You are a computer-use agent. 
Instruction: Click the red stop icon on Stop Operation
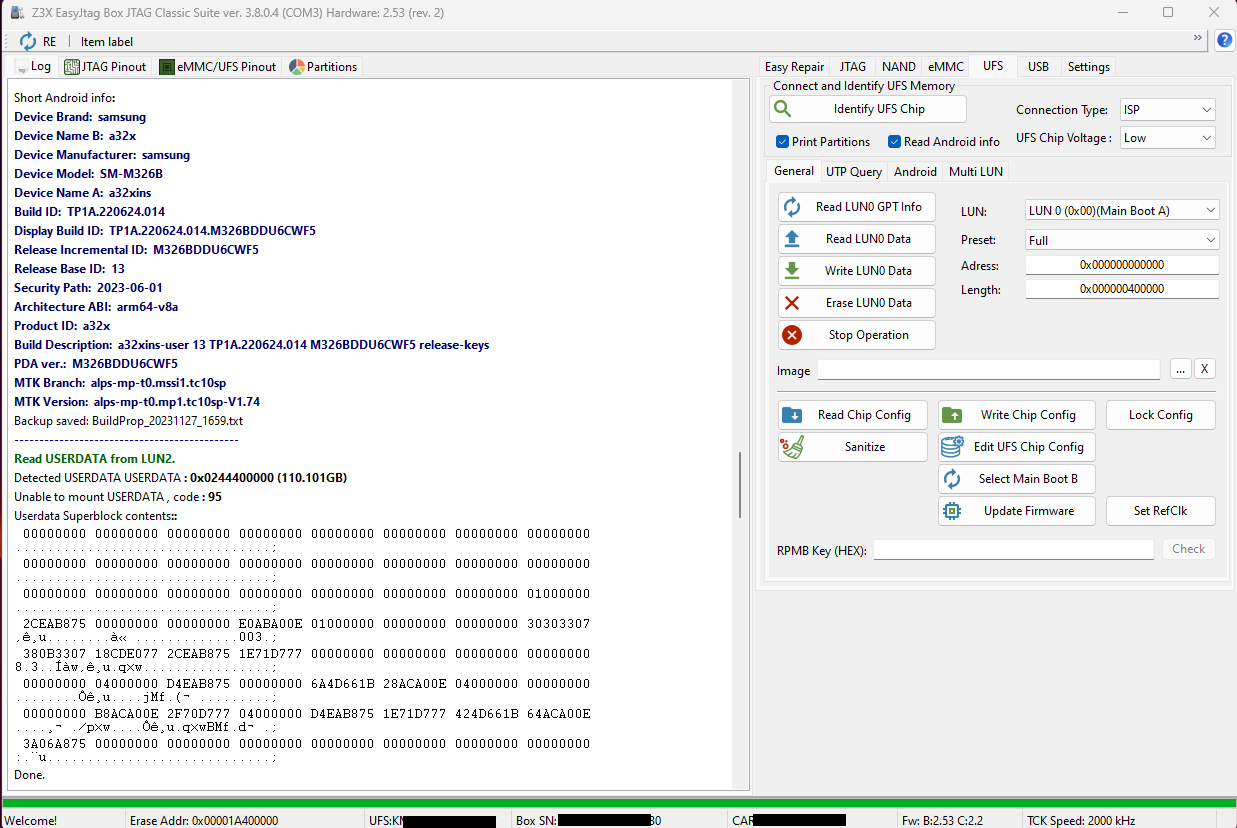[x=792, y=335]
